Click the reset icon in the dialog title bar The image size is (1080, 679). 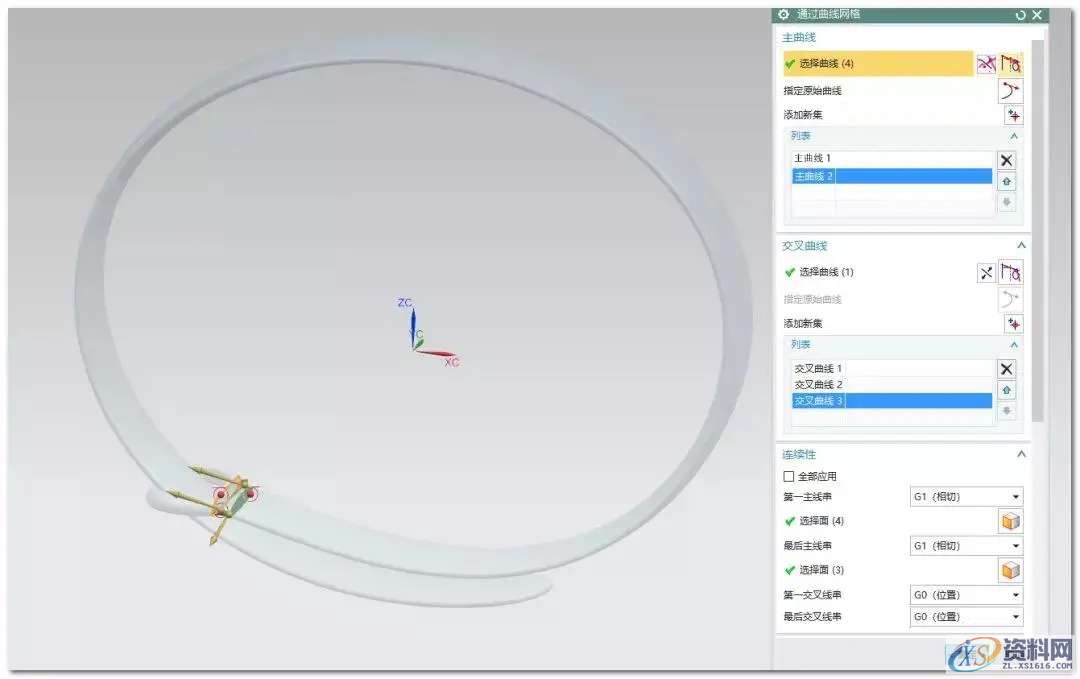1020,15
